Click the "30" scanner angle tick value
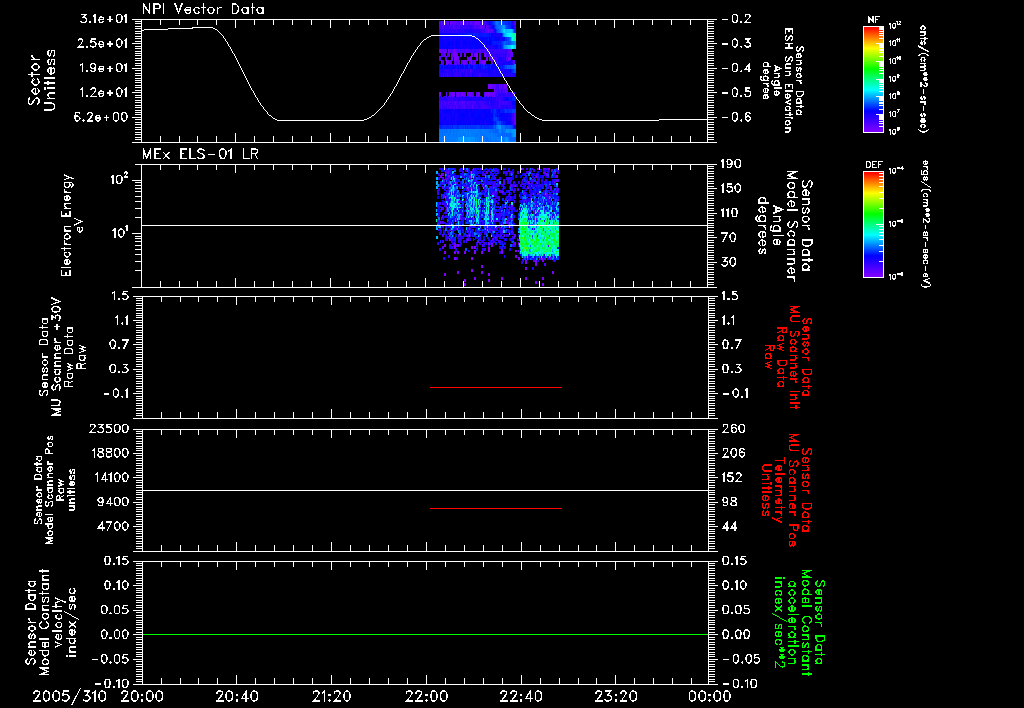The height and width of the screenshot is (708, 1024). click(x=729, y=263)
